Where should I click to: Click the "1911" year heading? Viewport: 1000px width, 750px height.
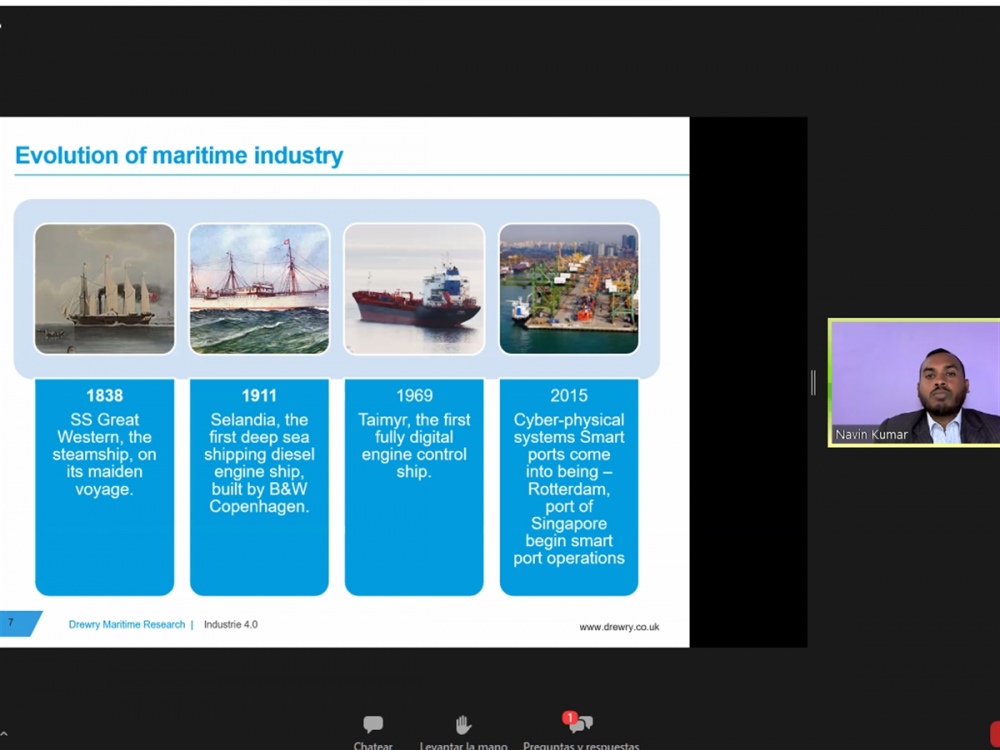259,395
